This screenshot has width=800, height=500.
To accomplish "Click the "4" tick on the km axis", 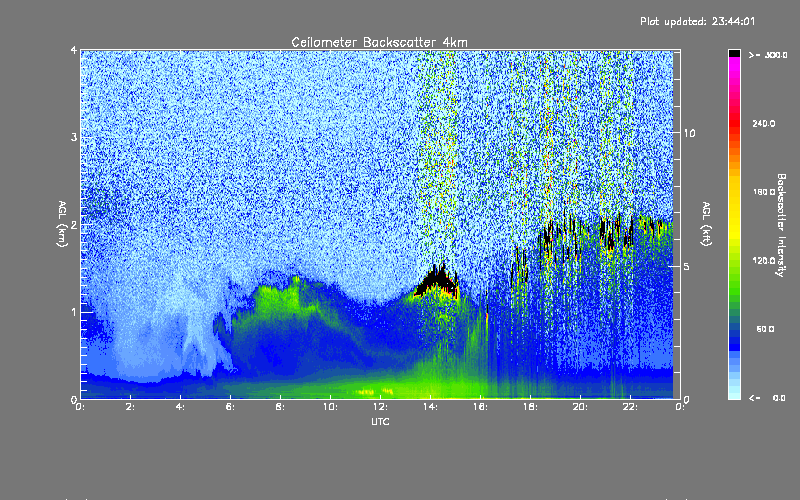I will click(74, 50).
